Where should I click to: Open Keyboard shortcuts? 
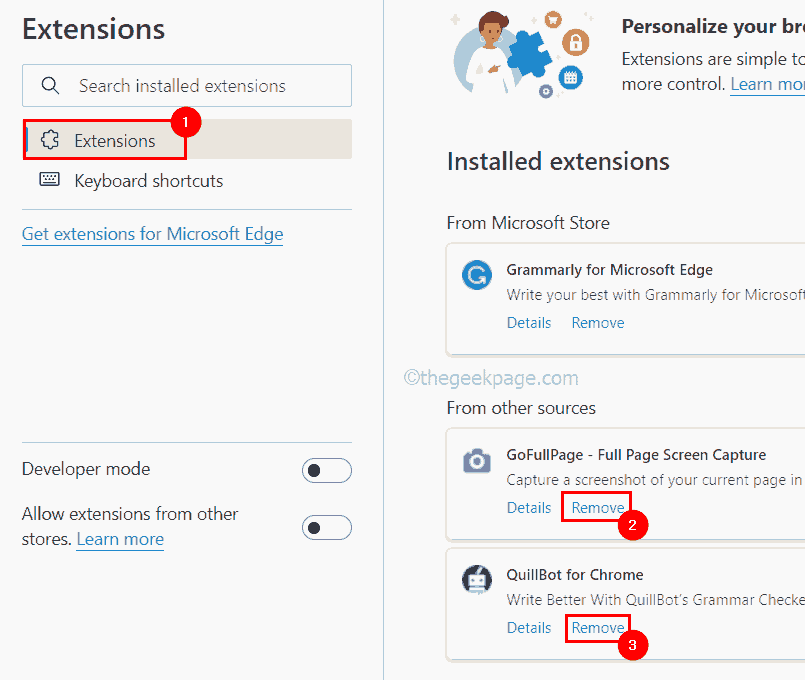pos(147,180)
